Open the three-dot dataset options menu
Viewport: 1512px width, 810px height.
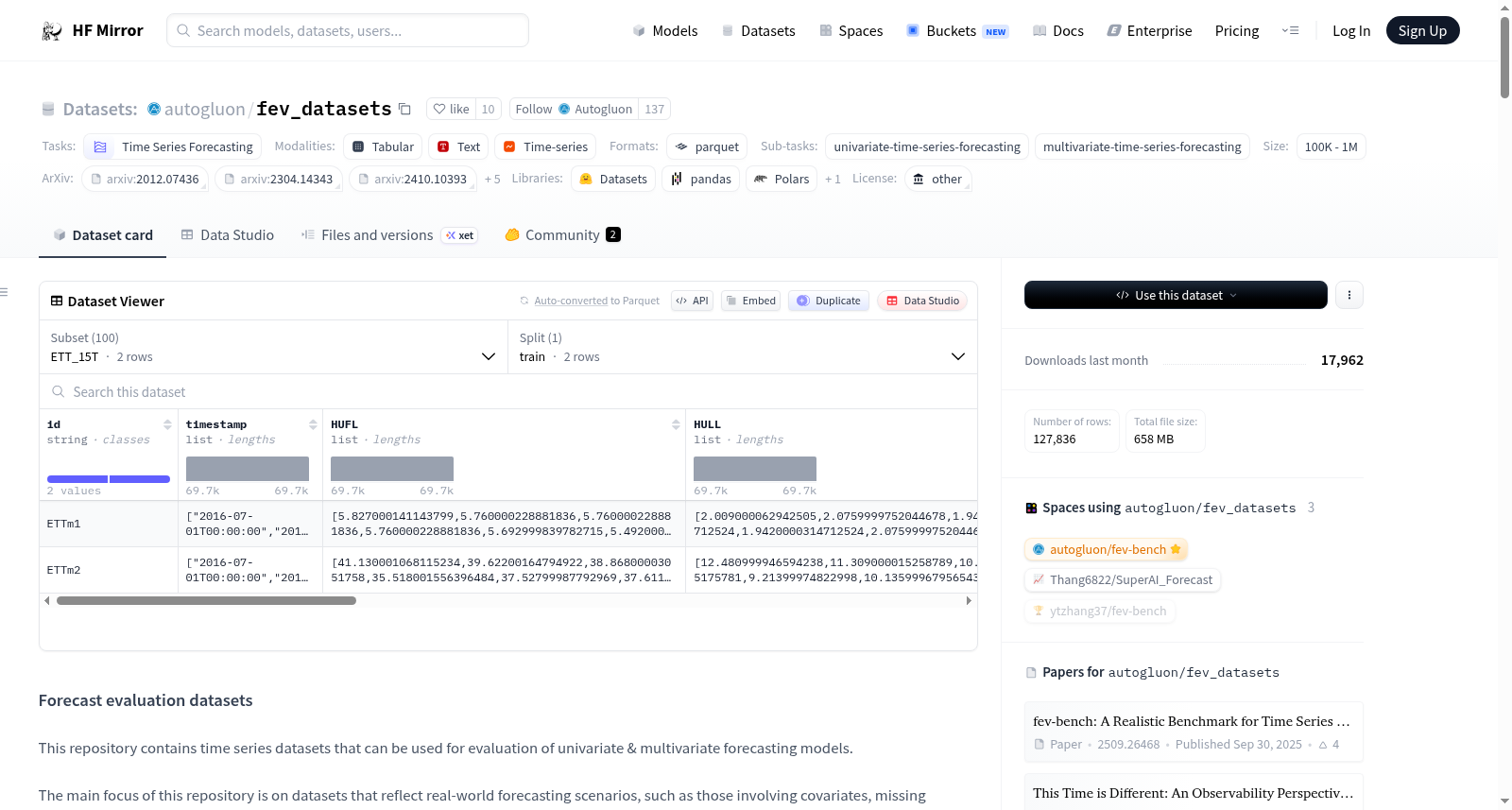coord(1349,295)
